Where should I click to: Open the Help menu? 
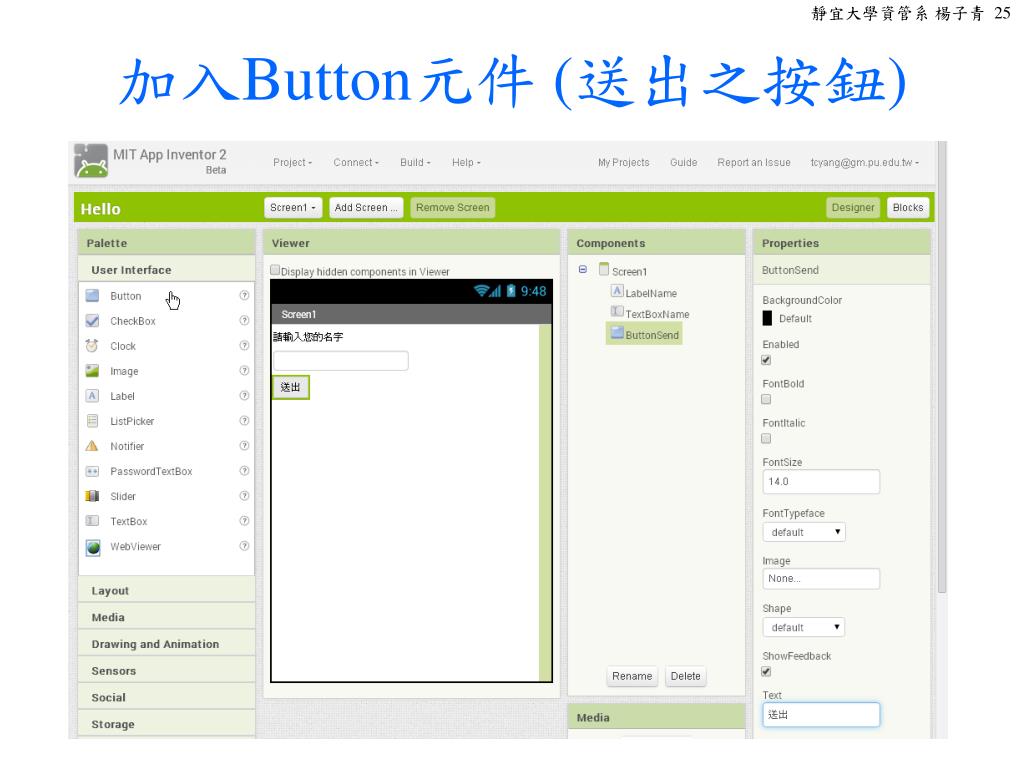466,163
